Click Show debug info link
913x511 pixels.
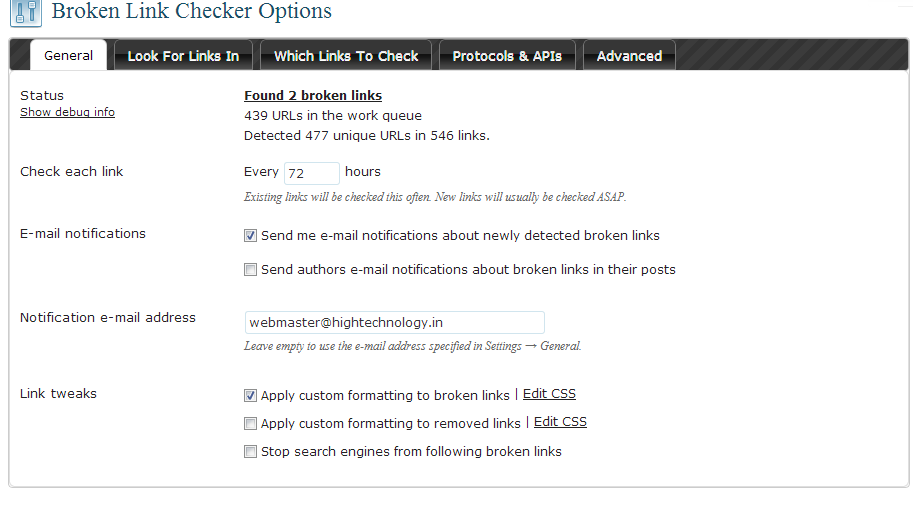68,112
